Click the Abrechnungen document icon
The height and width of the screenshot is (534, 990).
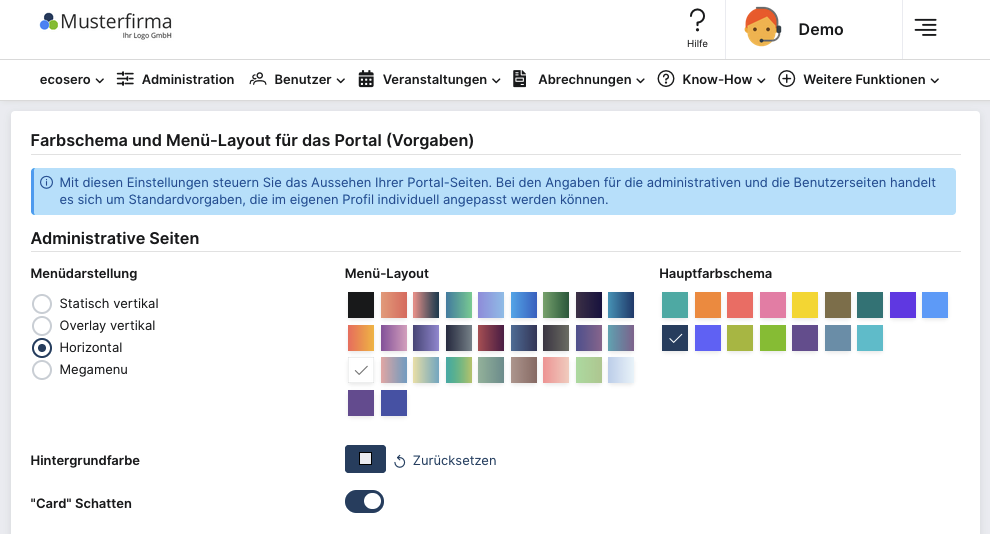[x=520, y=79]
